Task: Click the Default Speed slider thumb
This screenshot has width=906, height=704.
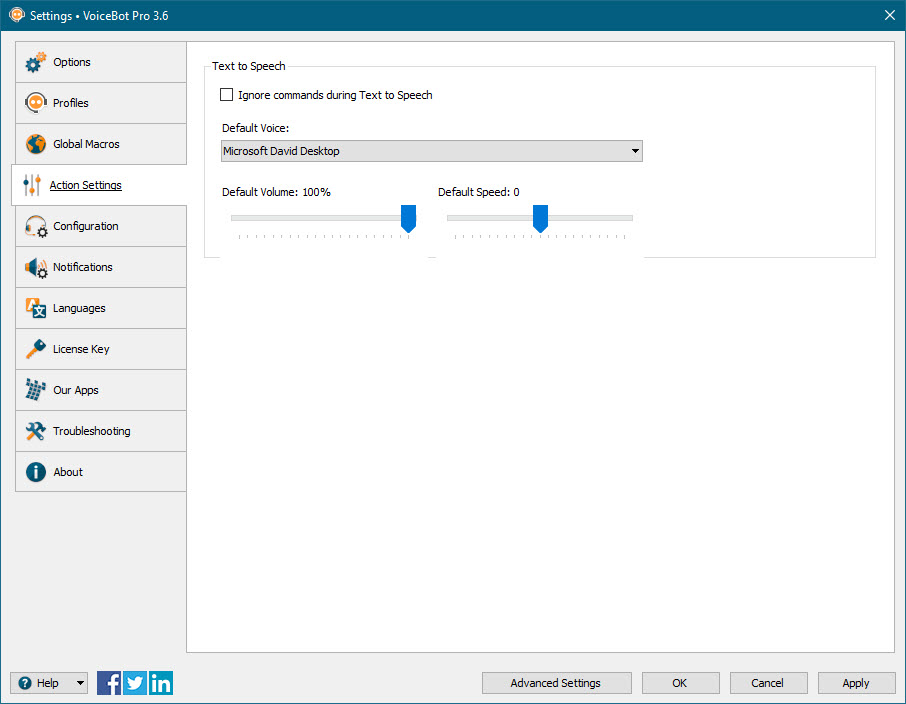Action: (540, 218)
